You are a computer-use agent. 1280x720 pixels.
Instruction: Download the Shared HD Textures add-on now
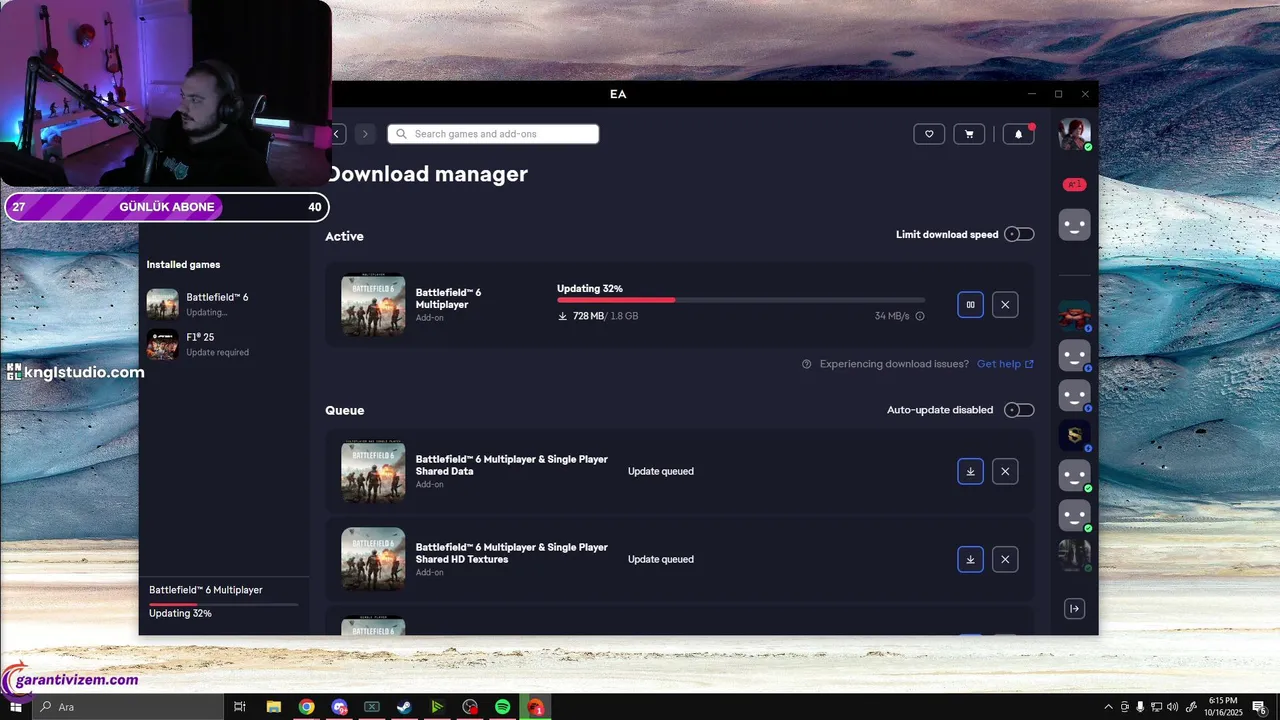point(970,559)
